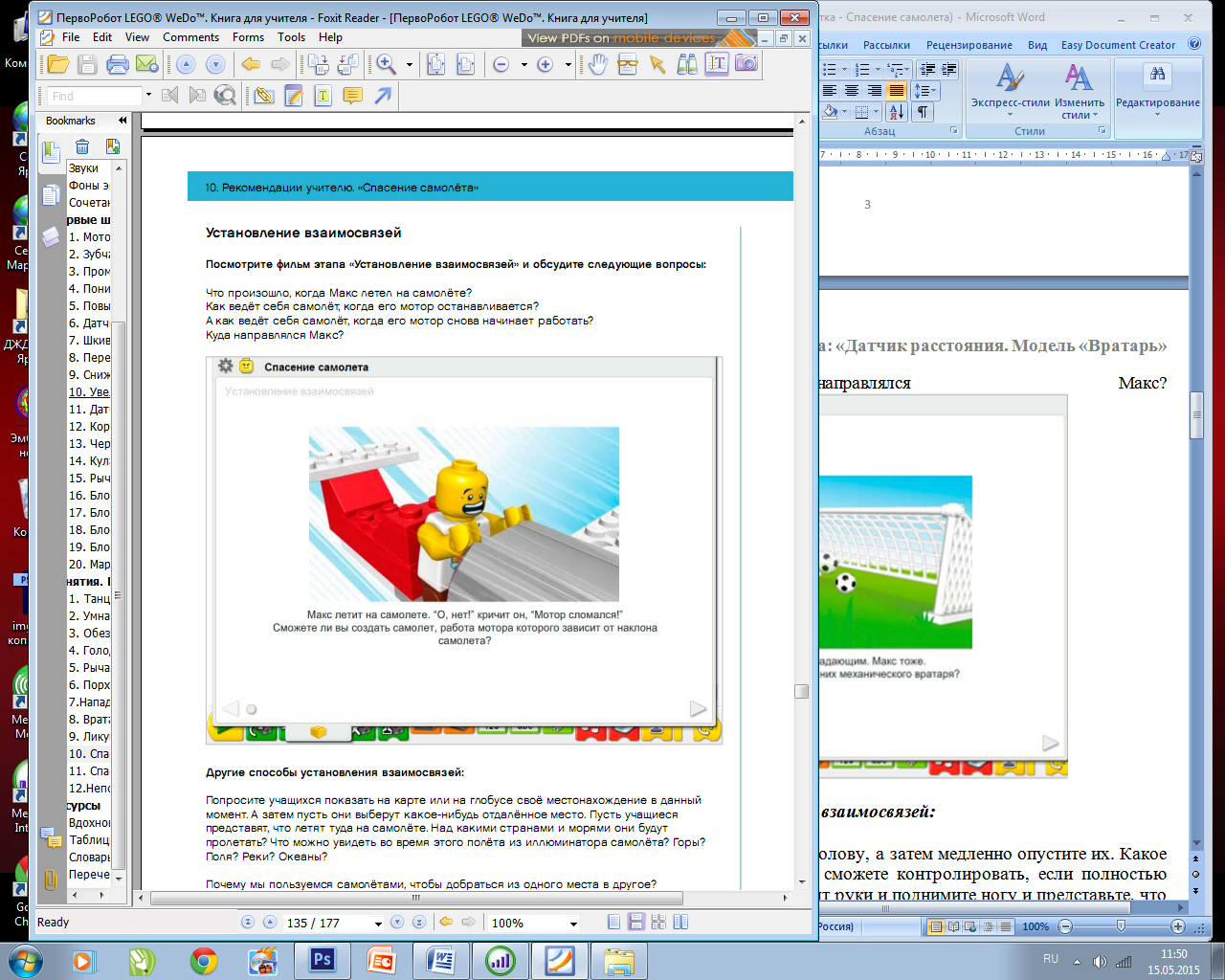Select the Hand tool
1225x980 pixels.
(x=598, y=64)
